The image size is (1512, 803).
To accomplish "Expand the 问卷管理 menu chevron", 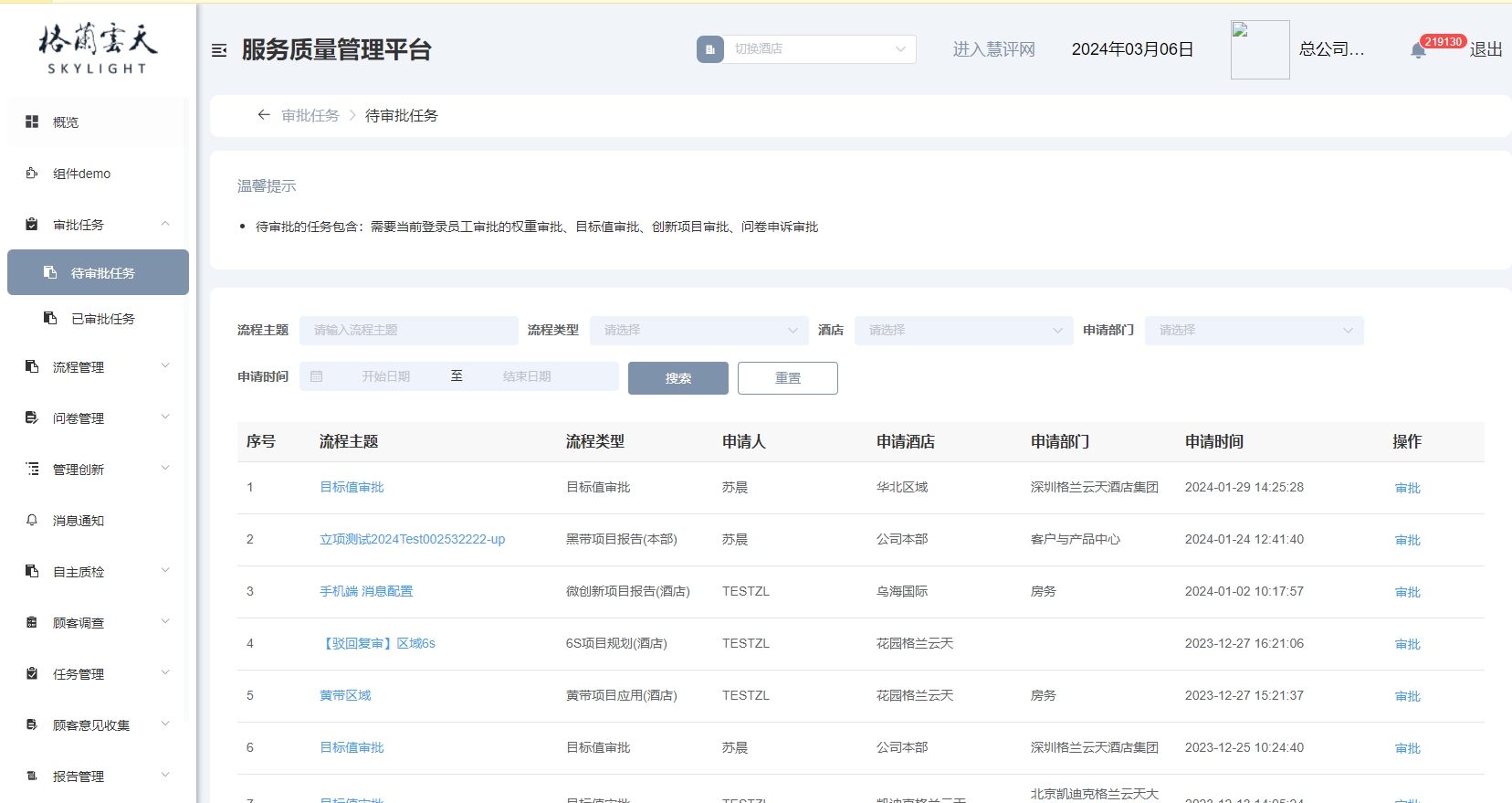I will [x=165, y=417].
